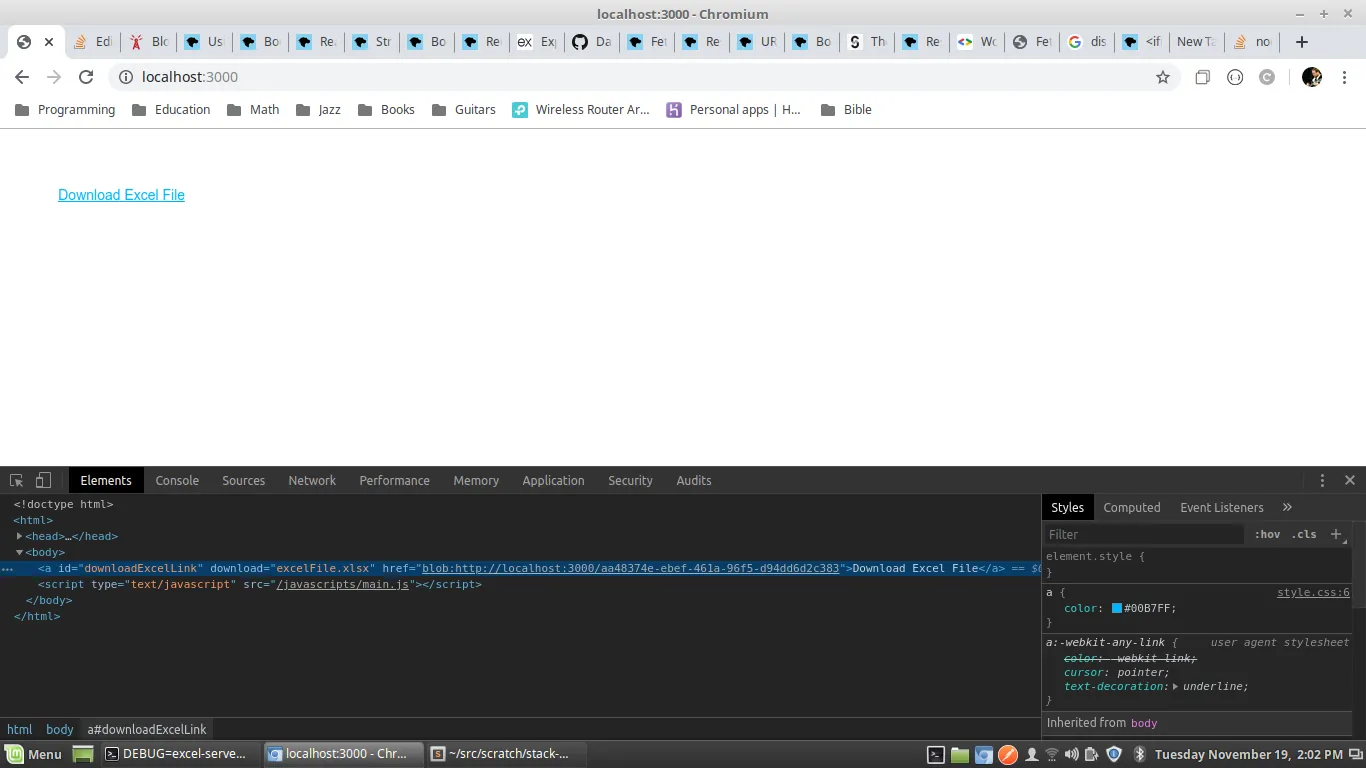Open the Bluetooth tray icon
Screen dimensions: 1366x768
1139,754
